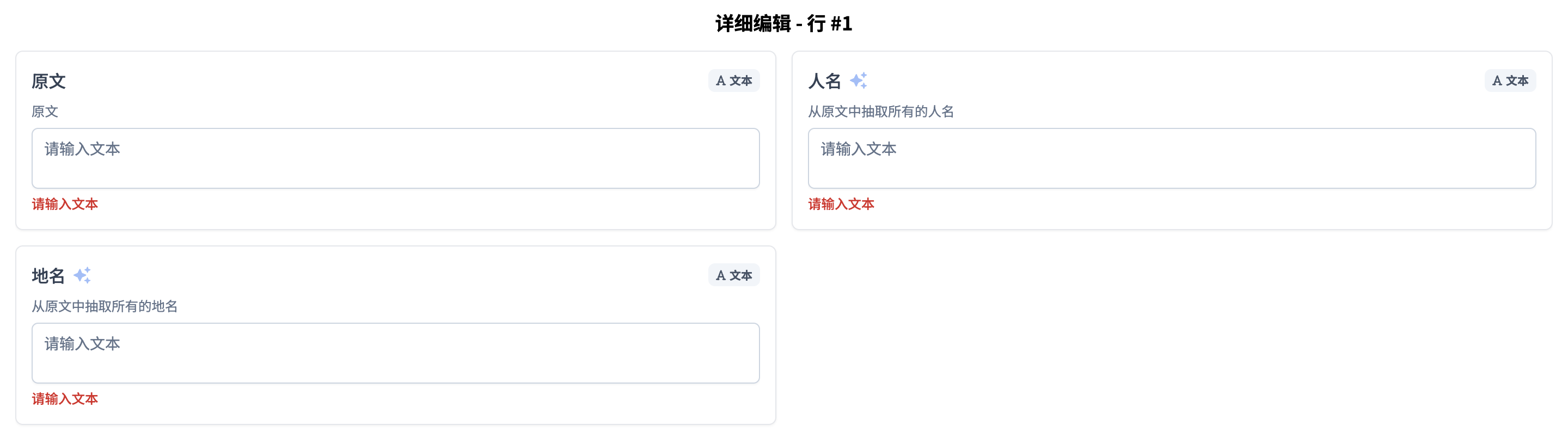Click the A 文本 type badge on 人名 card
Viewport: 1568px width, 444px height.
pyautogui.click(x=1510, y=79)
